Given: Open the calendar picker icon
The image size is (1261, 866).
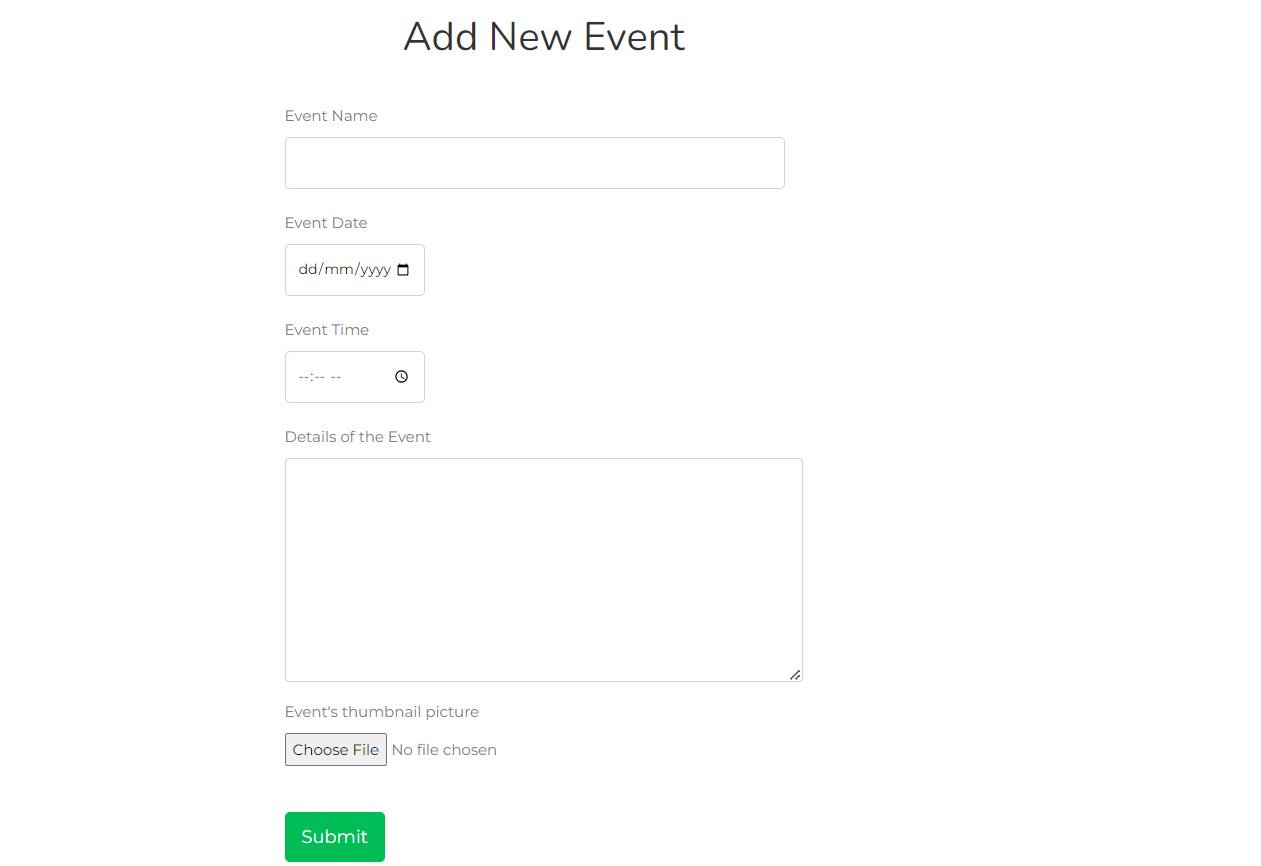Looking at the screenshot, I should 404,269.
